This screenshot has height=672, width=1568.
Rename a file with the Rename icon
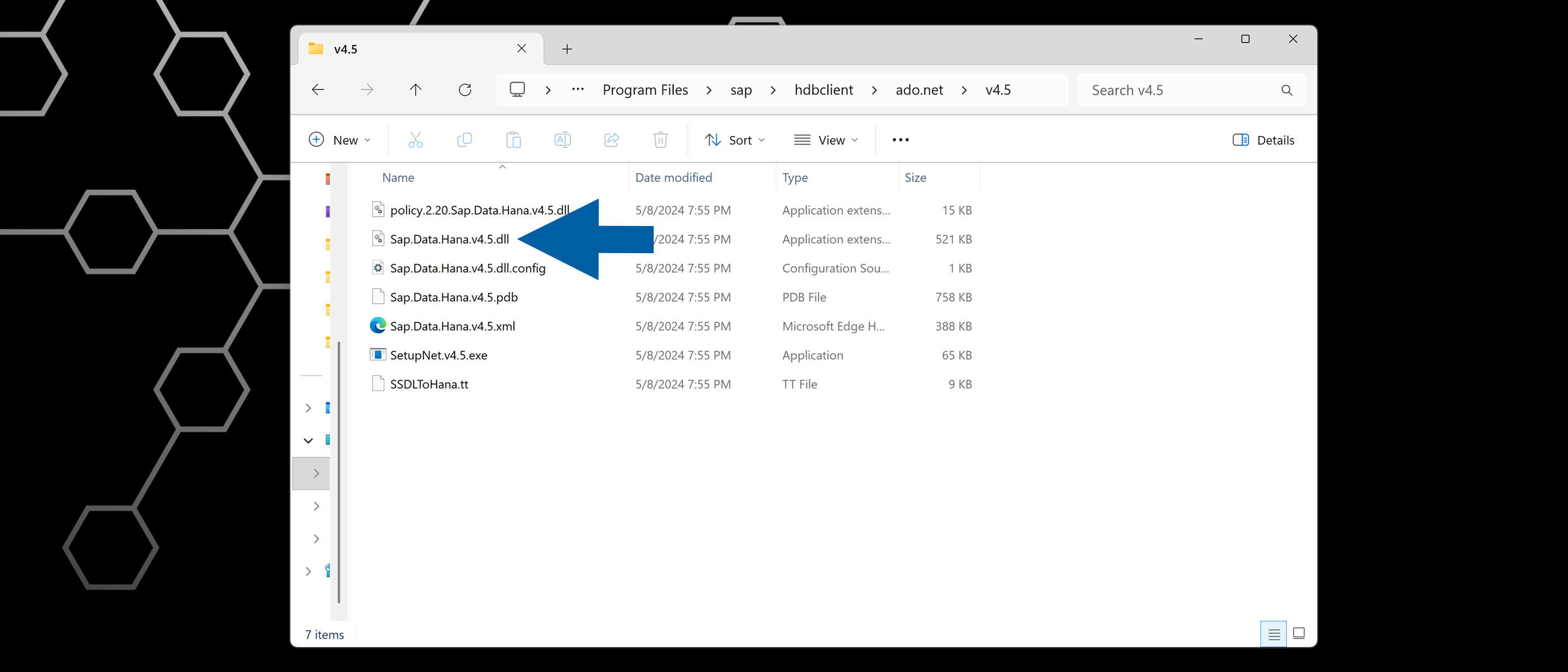pos(562,139)
